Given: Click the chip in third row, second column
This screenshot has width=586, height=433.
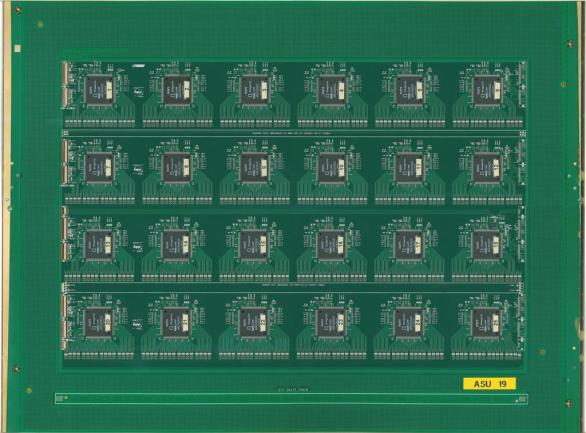Looking at the screenshot, I should tap(176, 245).
